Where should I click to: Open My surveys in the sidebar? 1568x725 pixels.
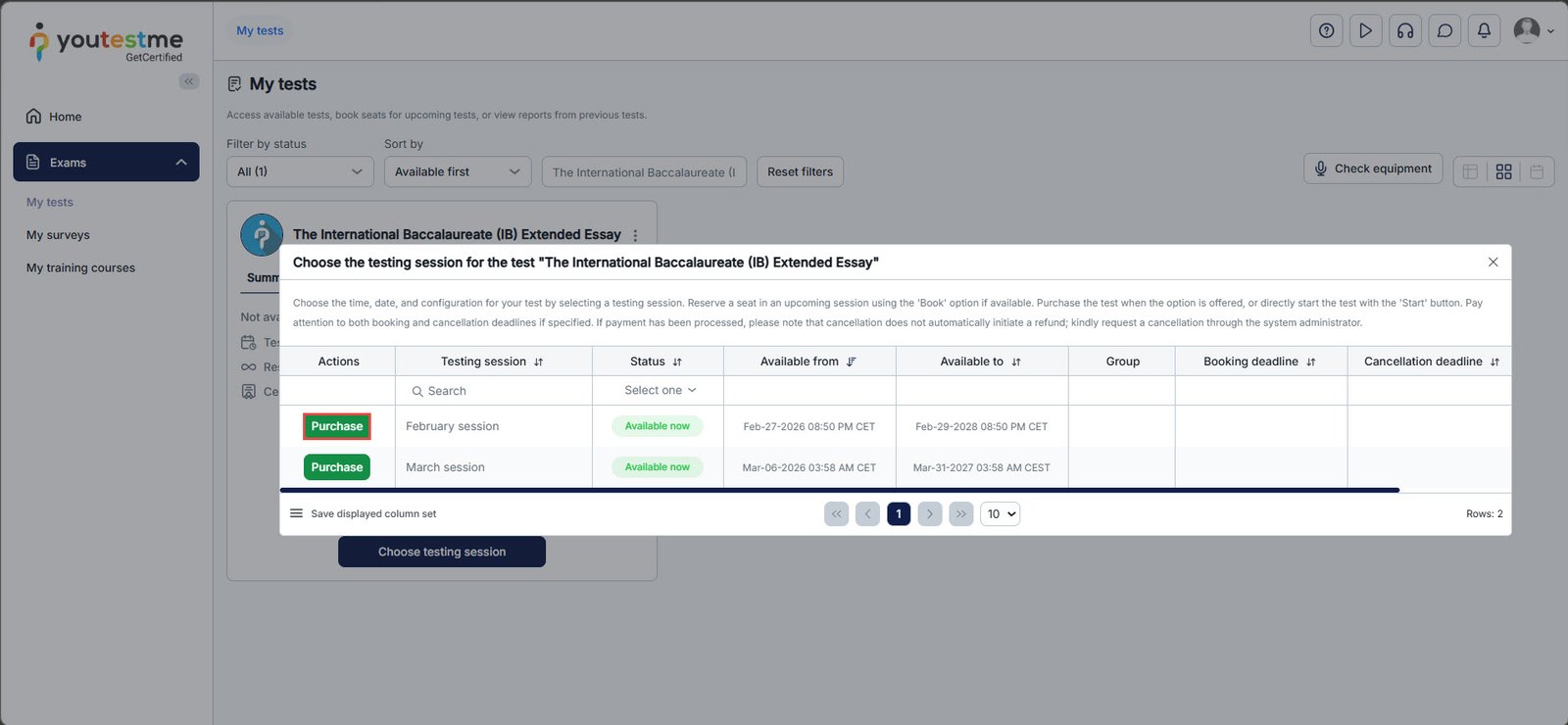(58, 235)
